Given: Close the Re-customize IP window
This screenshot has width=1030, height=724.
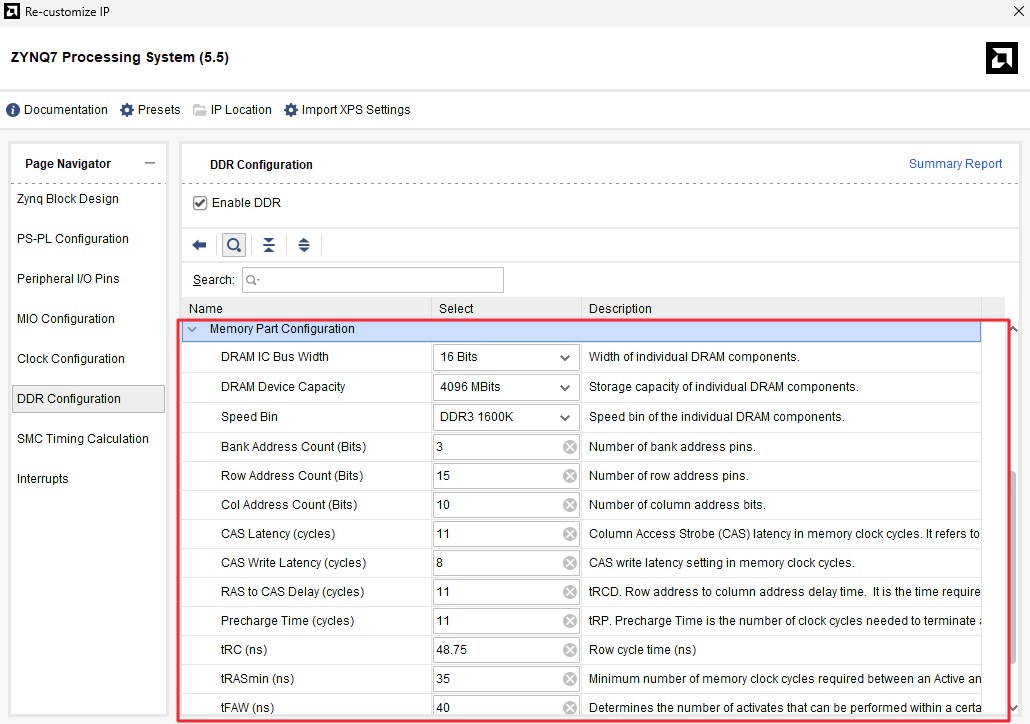Looking at the screenshot, I should tap(1018, 12).
